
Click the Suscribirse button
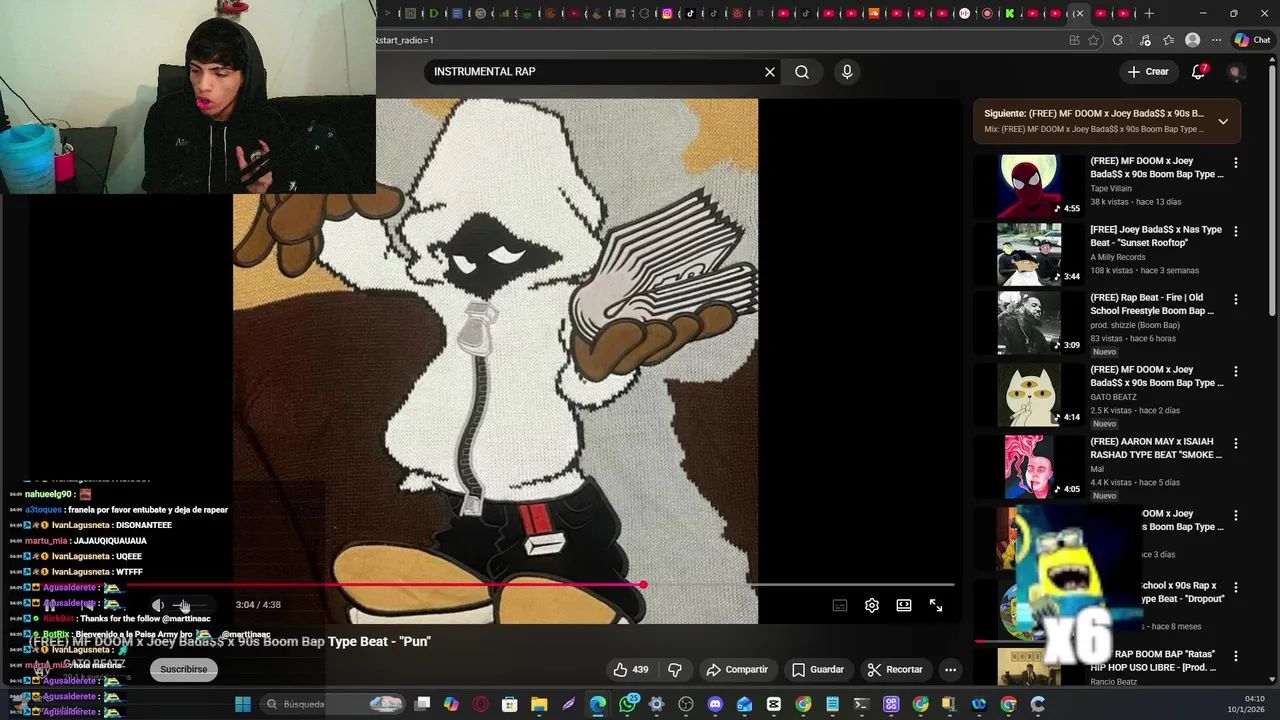click(184, 670)
